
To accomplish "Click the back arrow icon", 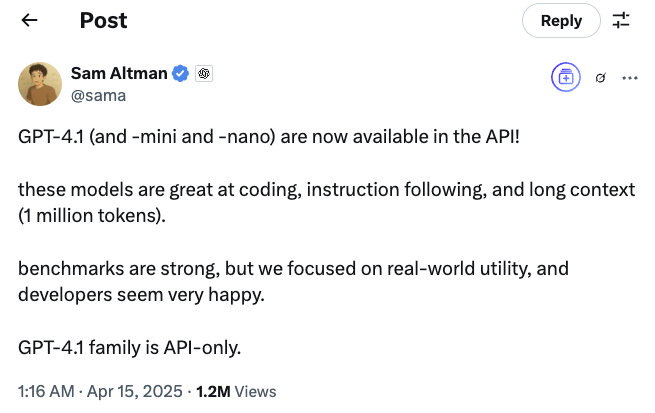I will click(x=29, y=20).
